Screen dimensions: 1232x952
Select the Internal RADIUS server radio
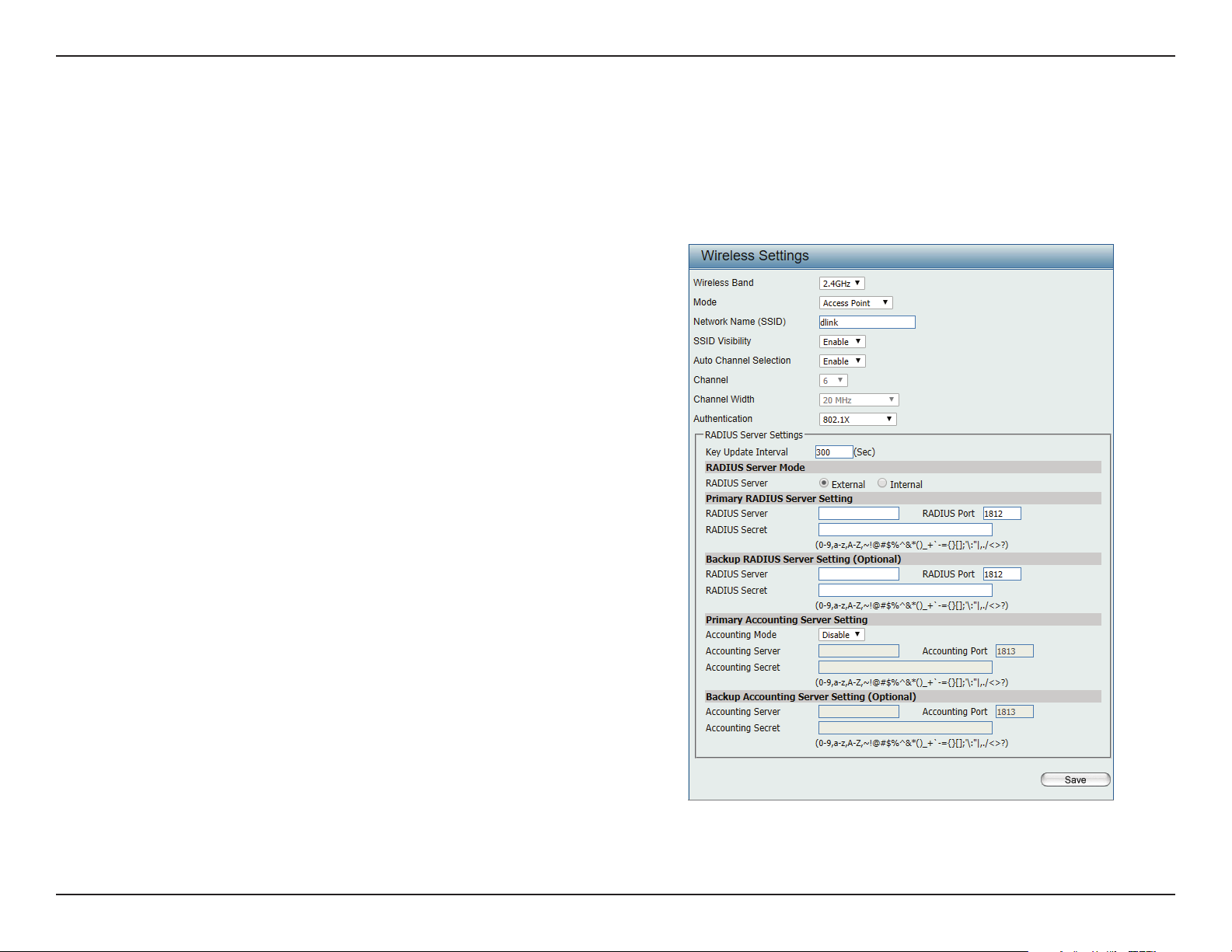point(882,483)
